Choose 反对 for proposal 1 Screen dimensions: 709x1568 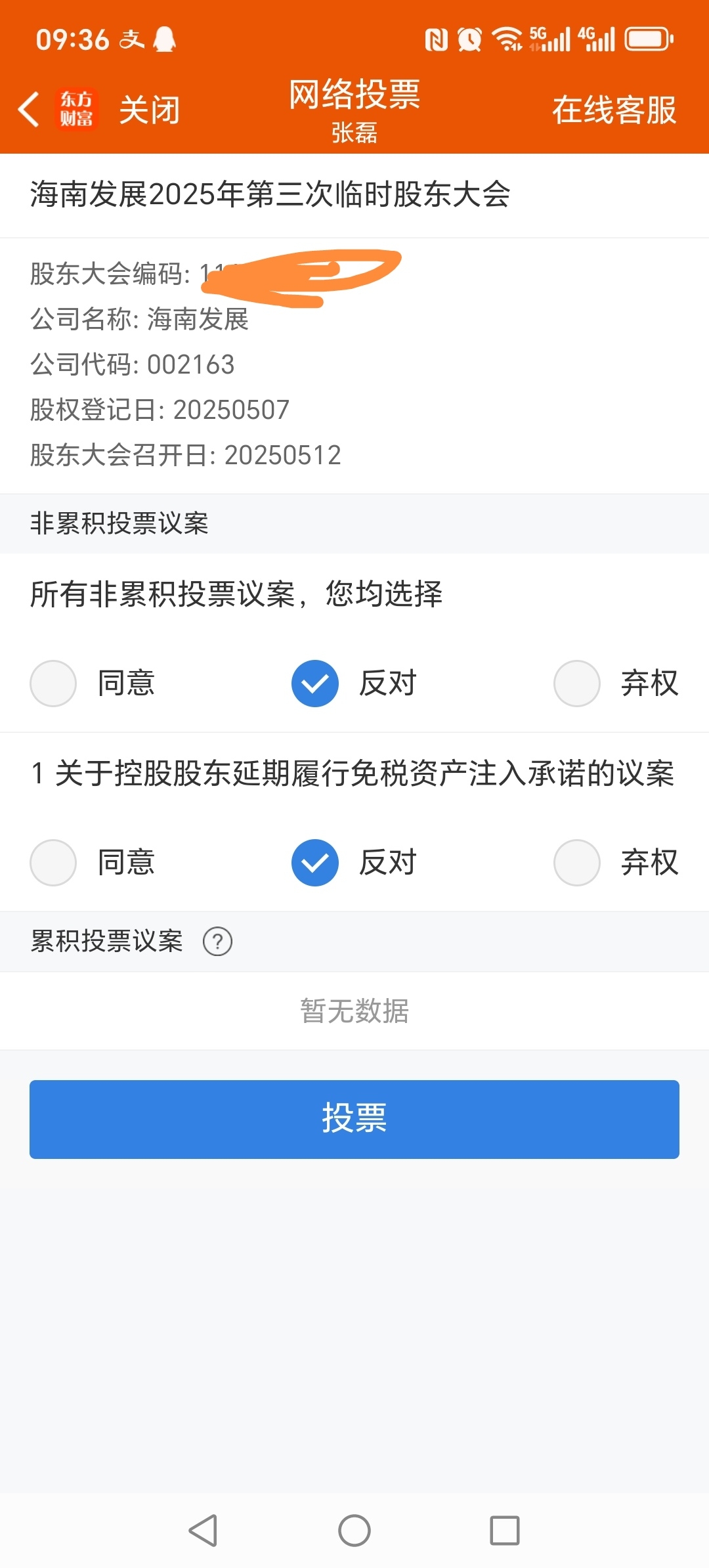click(315, 863)
